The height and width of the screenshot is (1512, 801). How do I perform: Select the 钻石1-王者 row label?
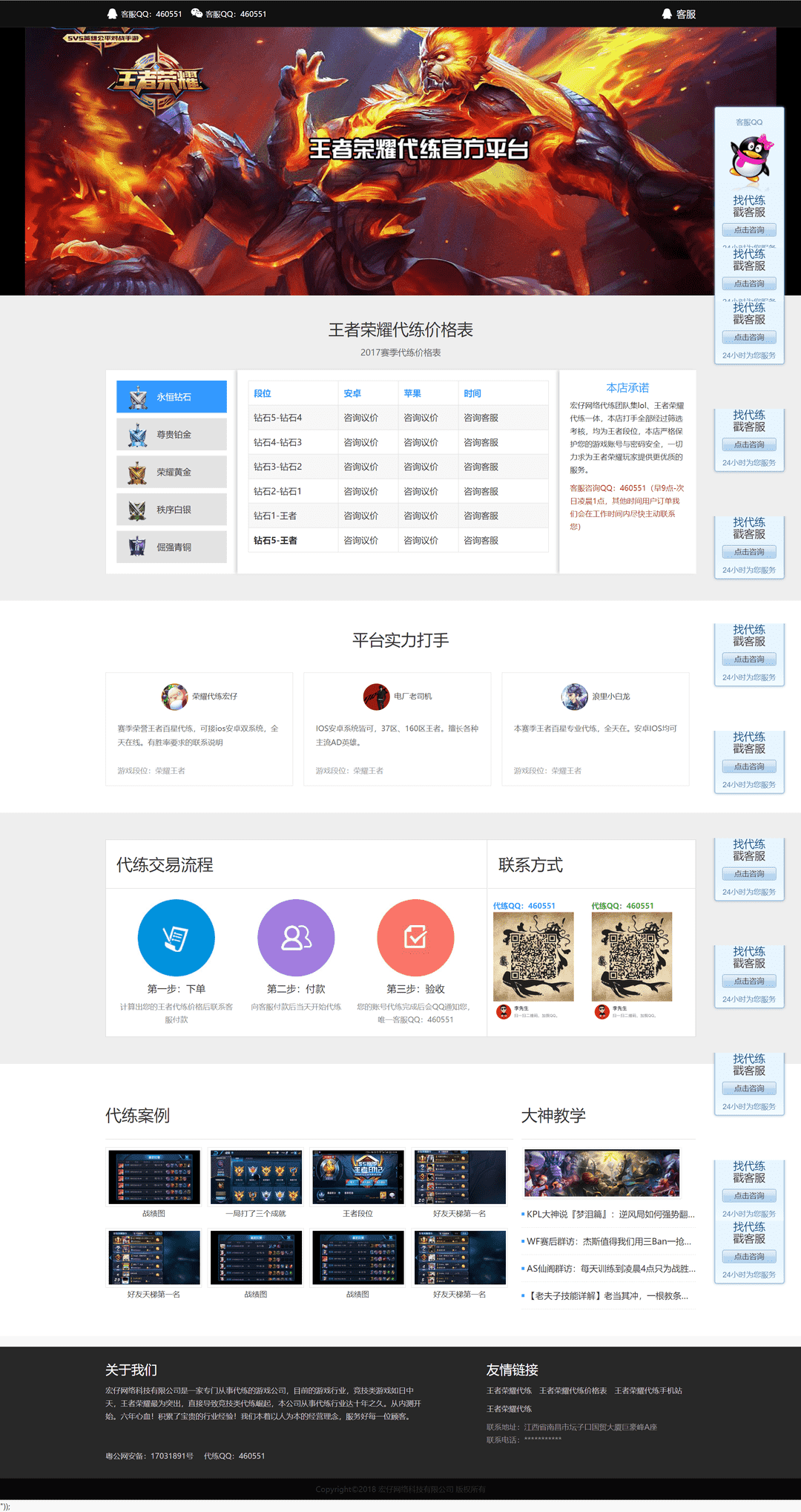coord(275,516)
